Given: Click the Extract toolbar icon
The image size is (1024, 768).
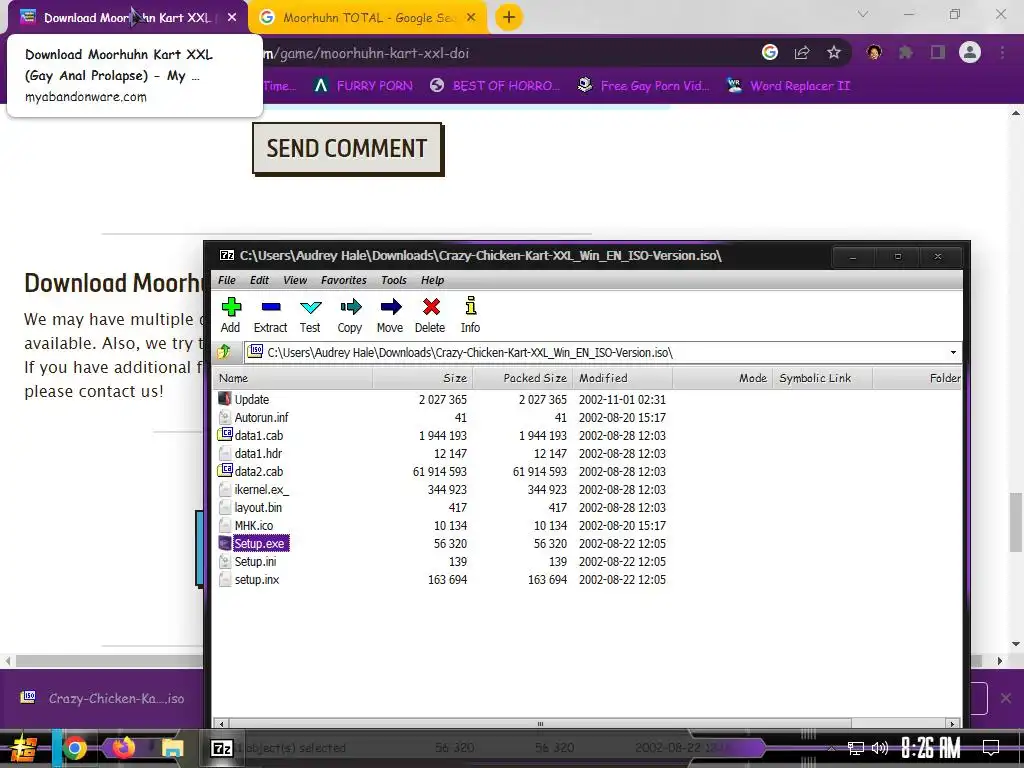Looking at the screenshot, I should (x=270, y=315).
